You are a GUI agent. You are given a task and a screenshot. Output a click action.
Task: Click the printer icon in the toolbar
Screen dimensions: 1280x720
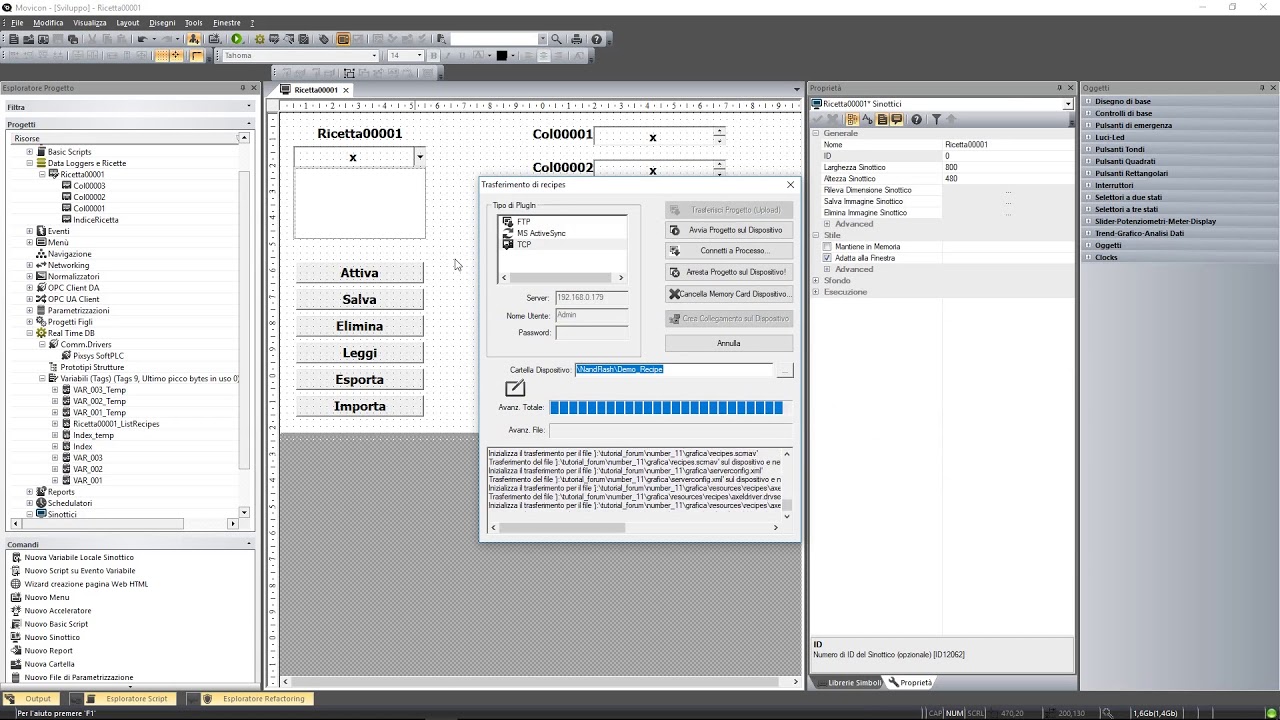[576, 39]
